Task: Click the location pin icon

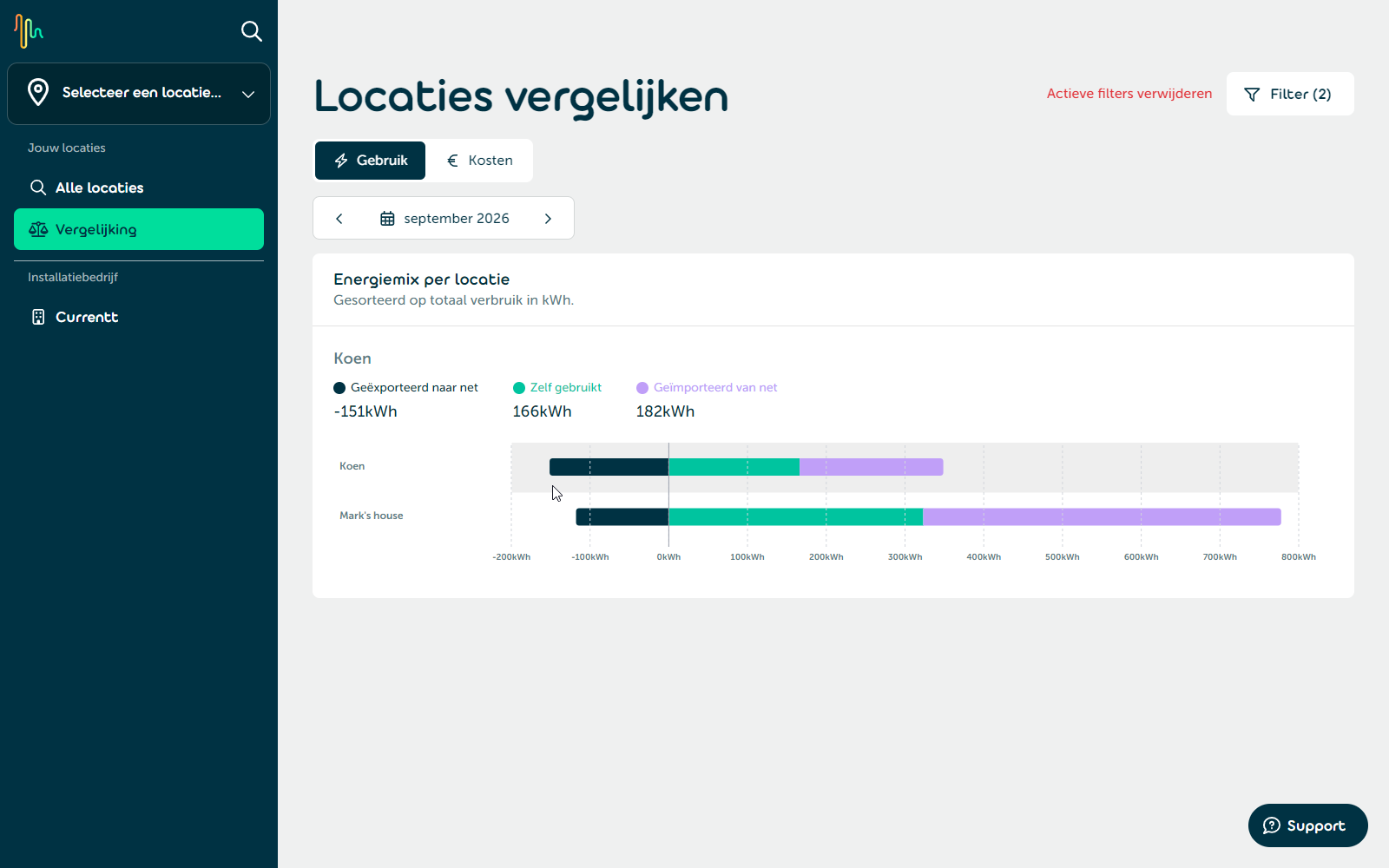Action: coord(38,92)
